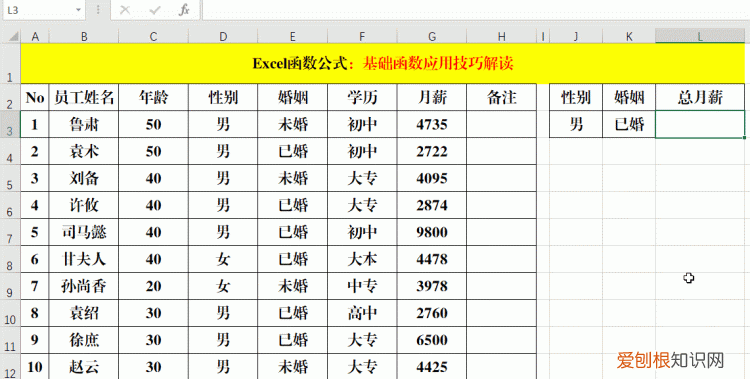This screenshot has width=750, height=379.
Task: Click the '学历' header cell
Action: (362, 98)
